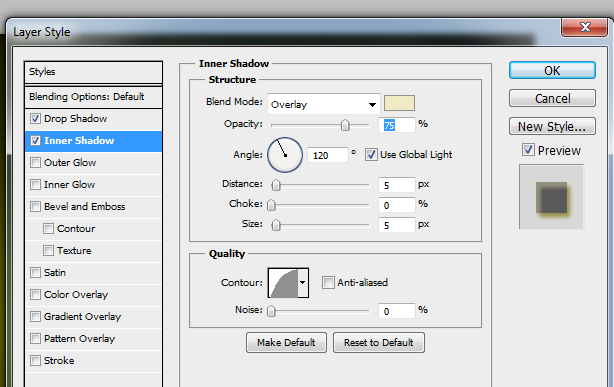Open the Blend Mode Overlay dropdown
This screenshot has width=614, height=387.
[x=324, y=104]
